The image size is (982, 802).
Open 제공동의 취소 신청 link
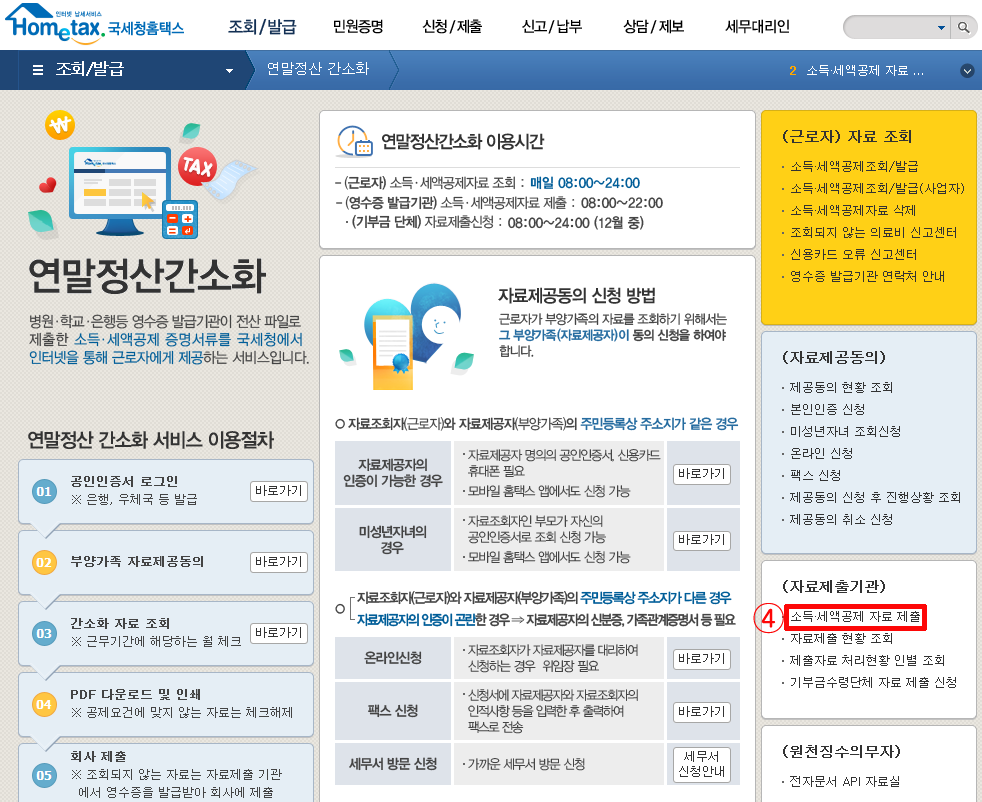tap(841, 519)
